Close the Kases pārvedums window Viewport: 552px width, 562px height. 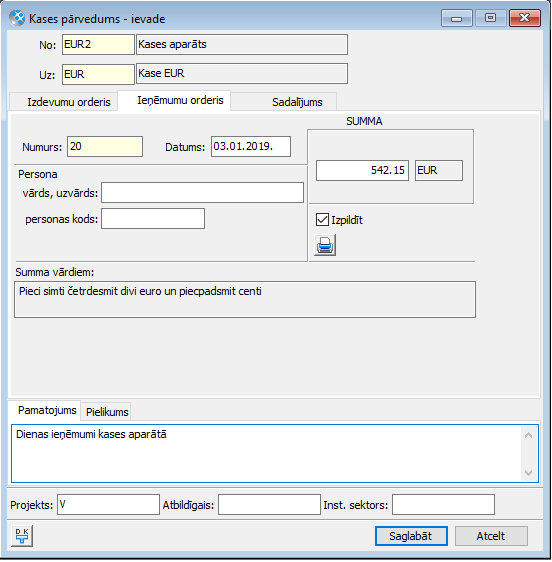[x=524, y=18]
